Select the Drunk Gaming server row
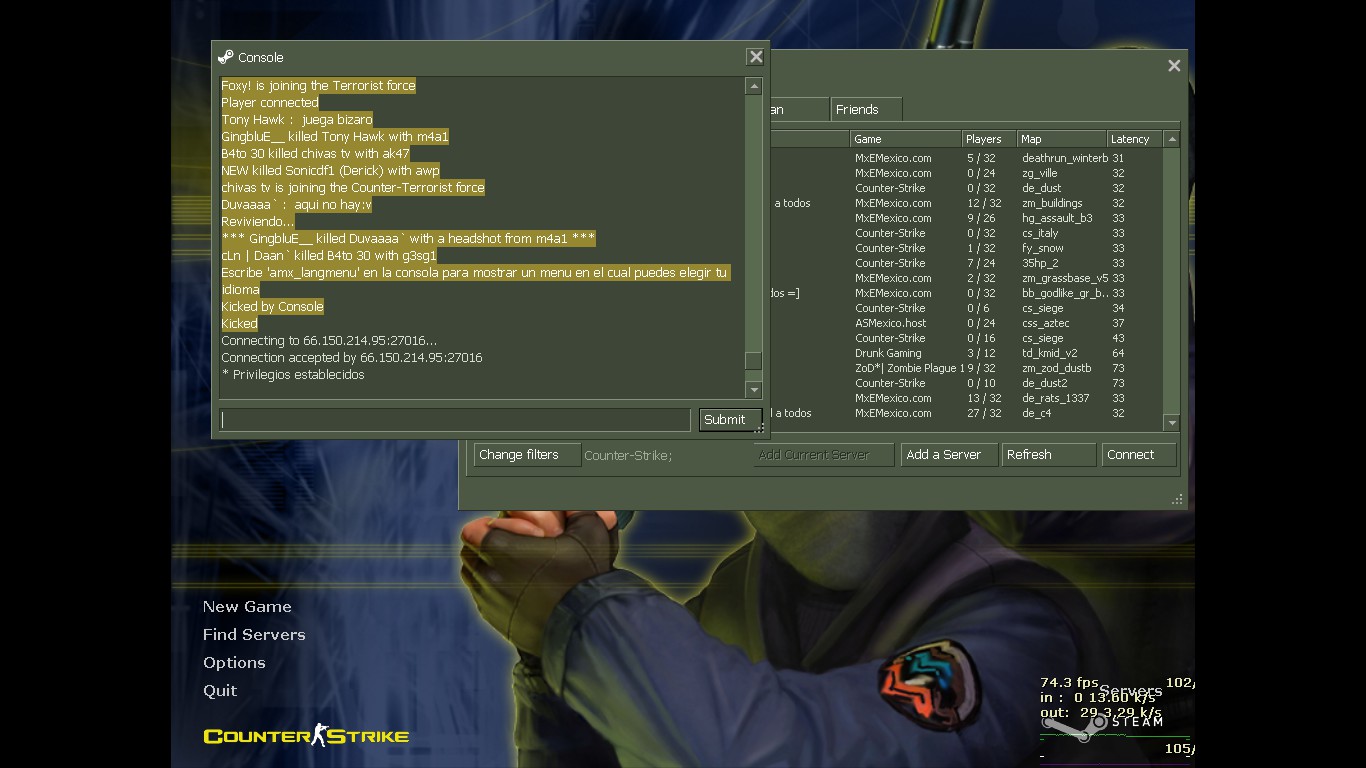 (x=965, y=353)
